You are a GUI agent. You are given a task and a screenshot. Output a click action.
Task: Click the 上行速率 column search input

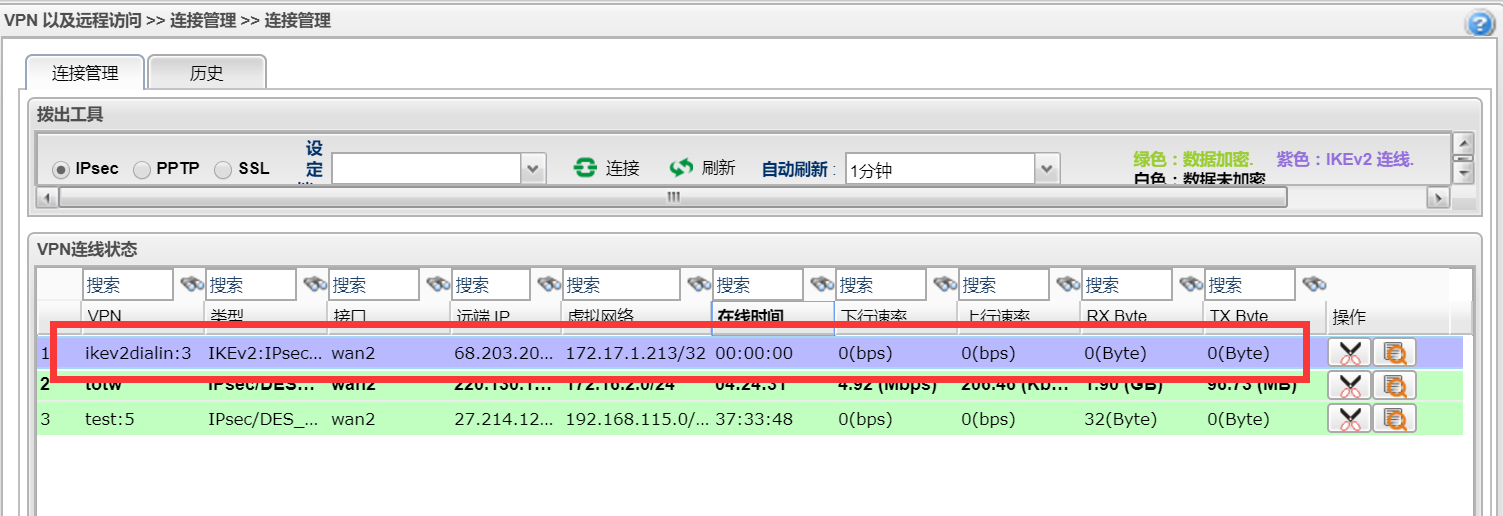[x=1004, y=285]
